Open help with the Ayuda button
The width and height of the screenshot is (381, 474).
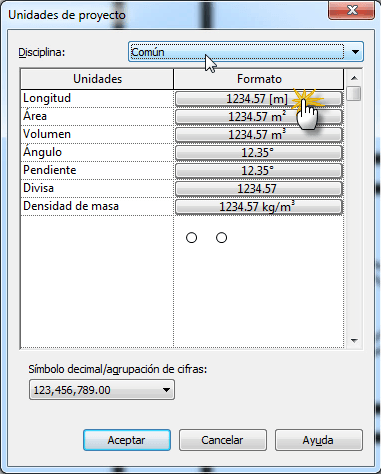tap(318, 440)
